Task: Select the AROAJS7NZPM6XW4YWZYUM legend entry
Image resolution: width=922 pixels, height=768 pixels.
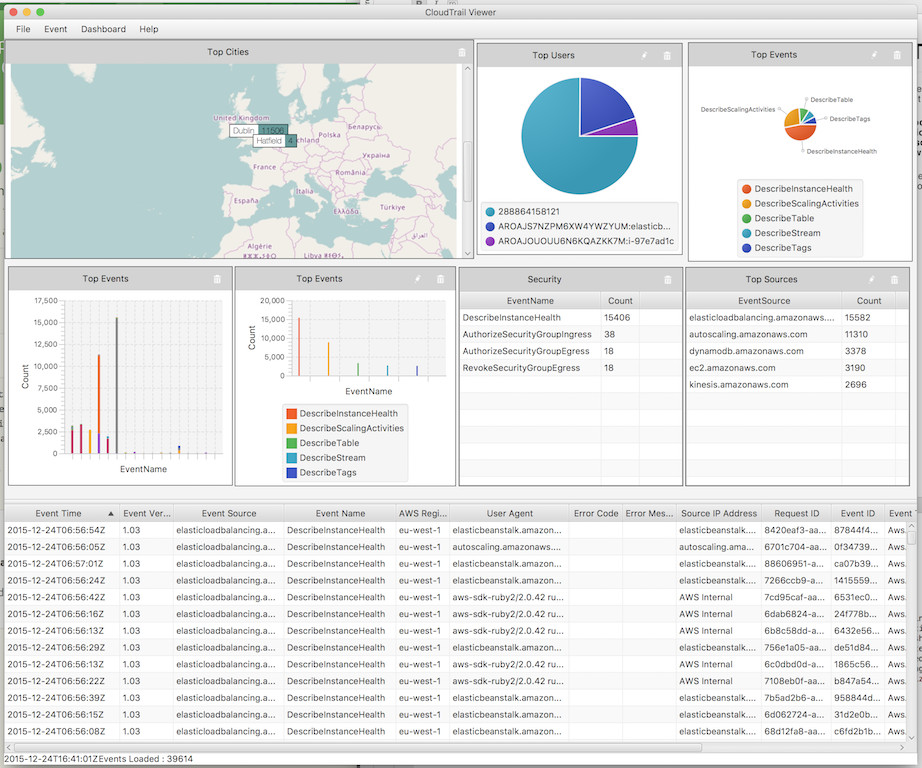Action: click(x=578, y=226)
